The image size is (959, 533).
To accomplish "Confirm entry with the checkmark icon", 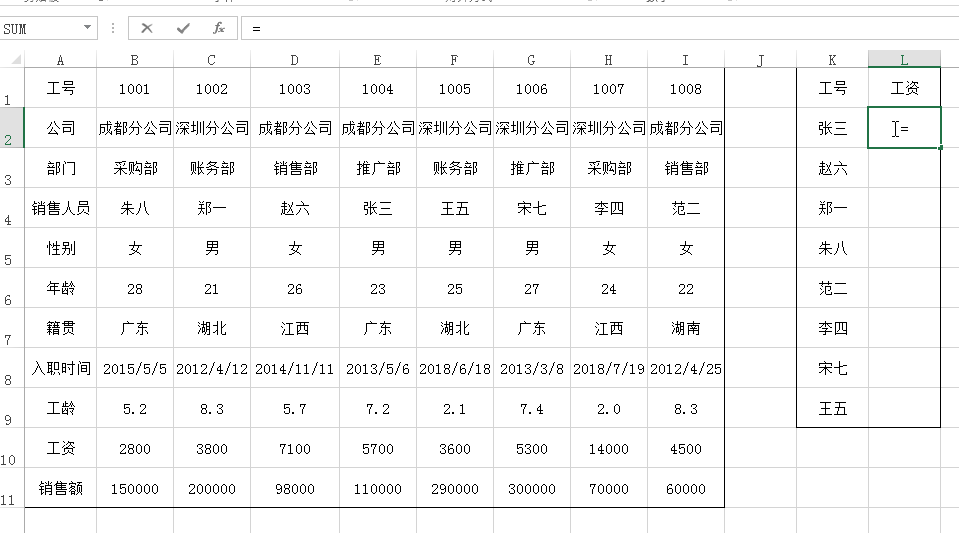I will [x=183, y=28].
